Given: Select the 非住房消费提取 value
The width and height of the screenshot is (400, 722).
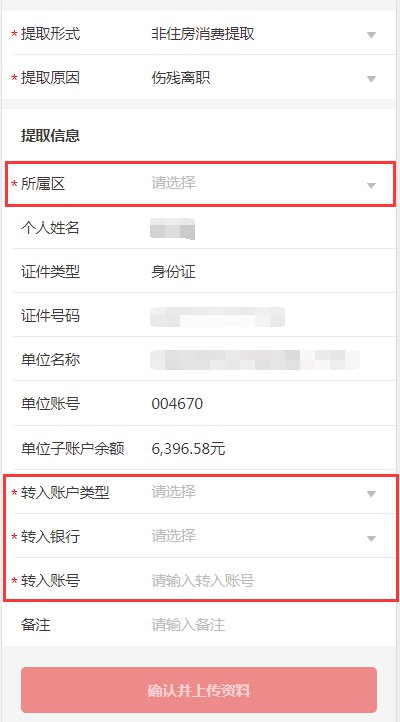Looking at the screenshot, I should (203, 34).
